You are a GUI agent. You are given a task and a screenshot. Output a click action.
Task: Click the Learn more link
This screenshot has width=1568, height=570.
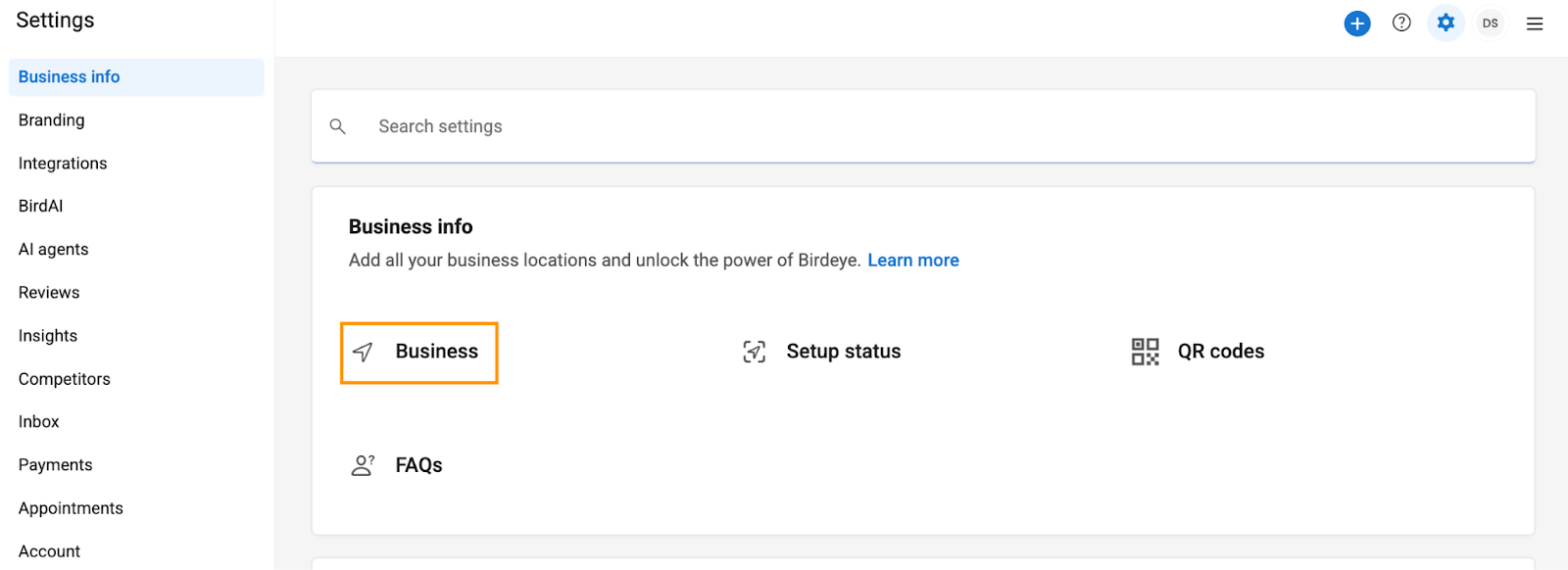913,261
